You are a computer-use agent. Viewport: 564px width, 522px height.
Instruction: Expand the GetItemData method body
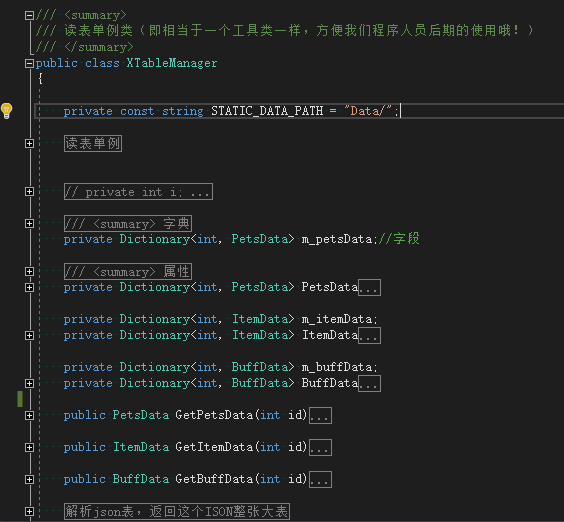pos(29,447)
